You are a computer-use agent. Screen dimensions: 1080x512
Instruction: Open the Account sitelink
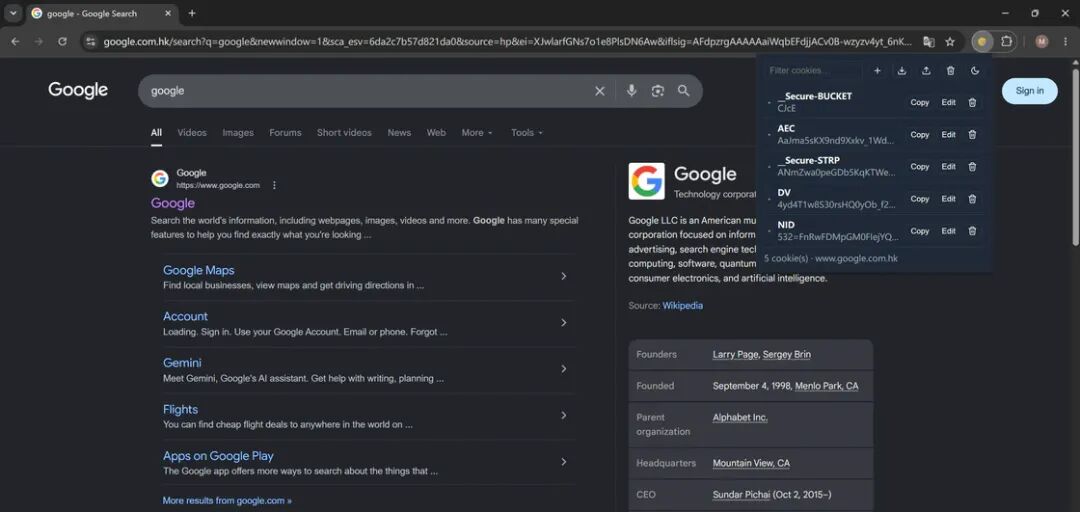click(x=185, y=316)
